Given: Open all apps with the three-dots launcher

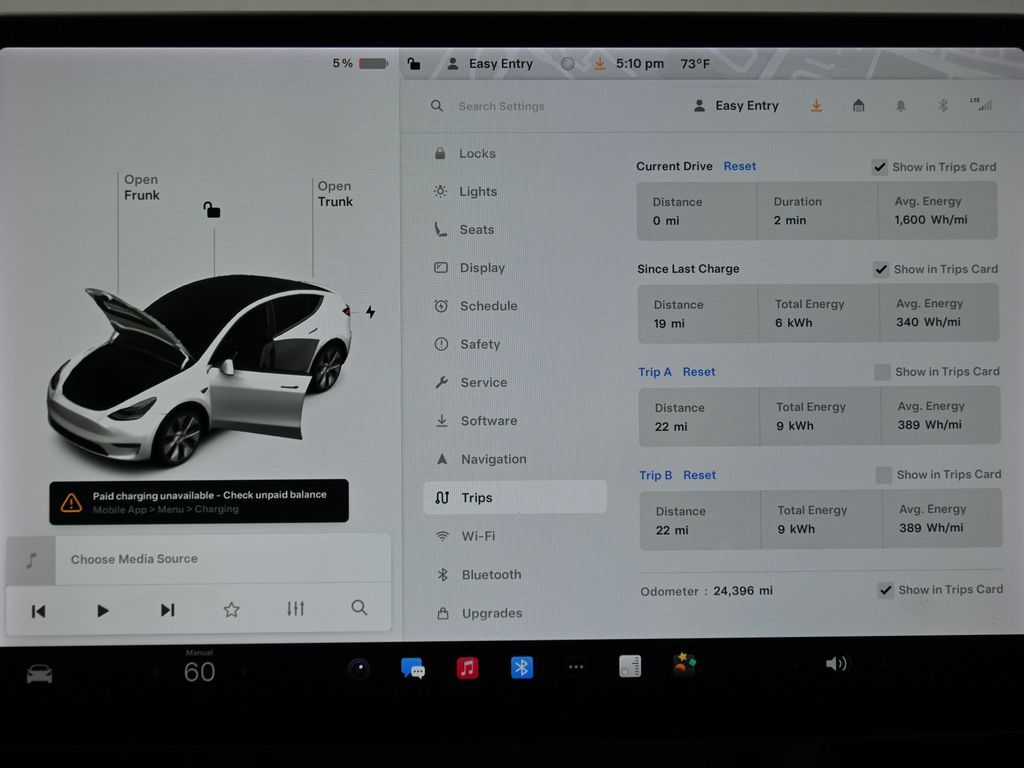Looking at the screenshot, I should point(576,668).
